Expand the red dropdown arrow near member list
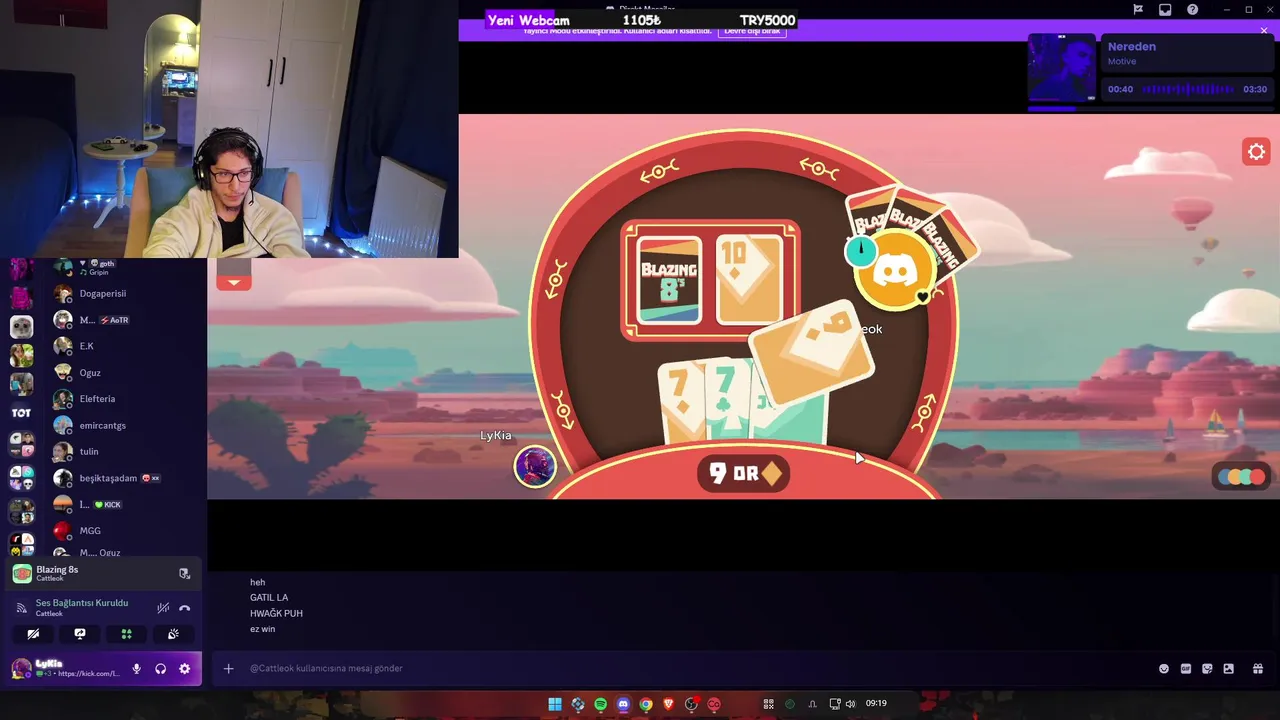Image resolution: width=1280 pixels, height=720 pixels. (x=233, y=282)
